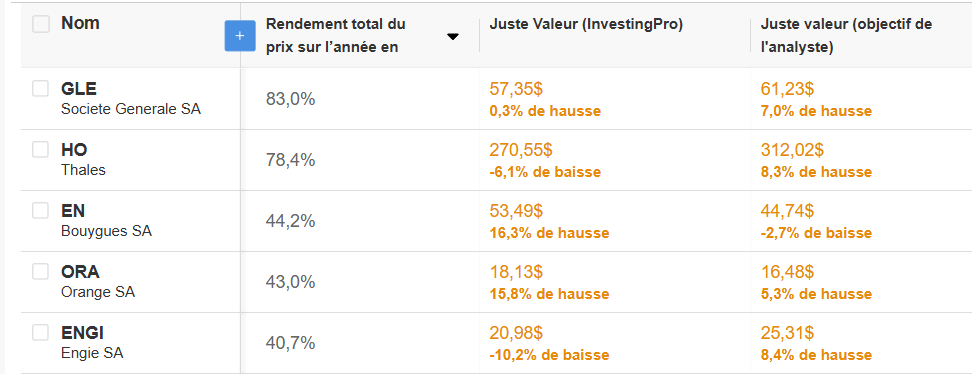The width and height of the screenshot is (972, 374).
Task: Sort by Juste Valeur (InvestingPro) header
Action: click(586, 24)
